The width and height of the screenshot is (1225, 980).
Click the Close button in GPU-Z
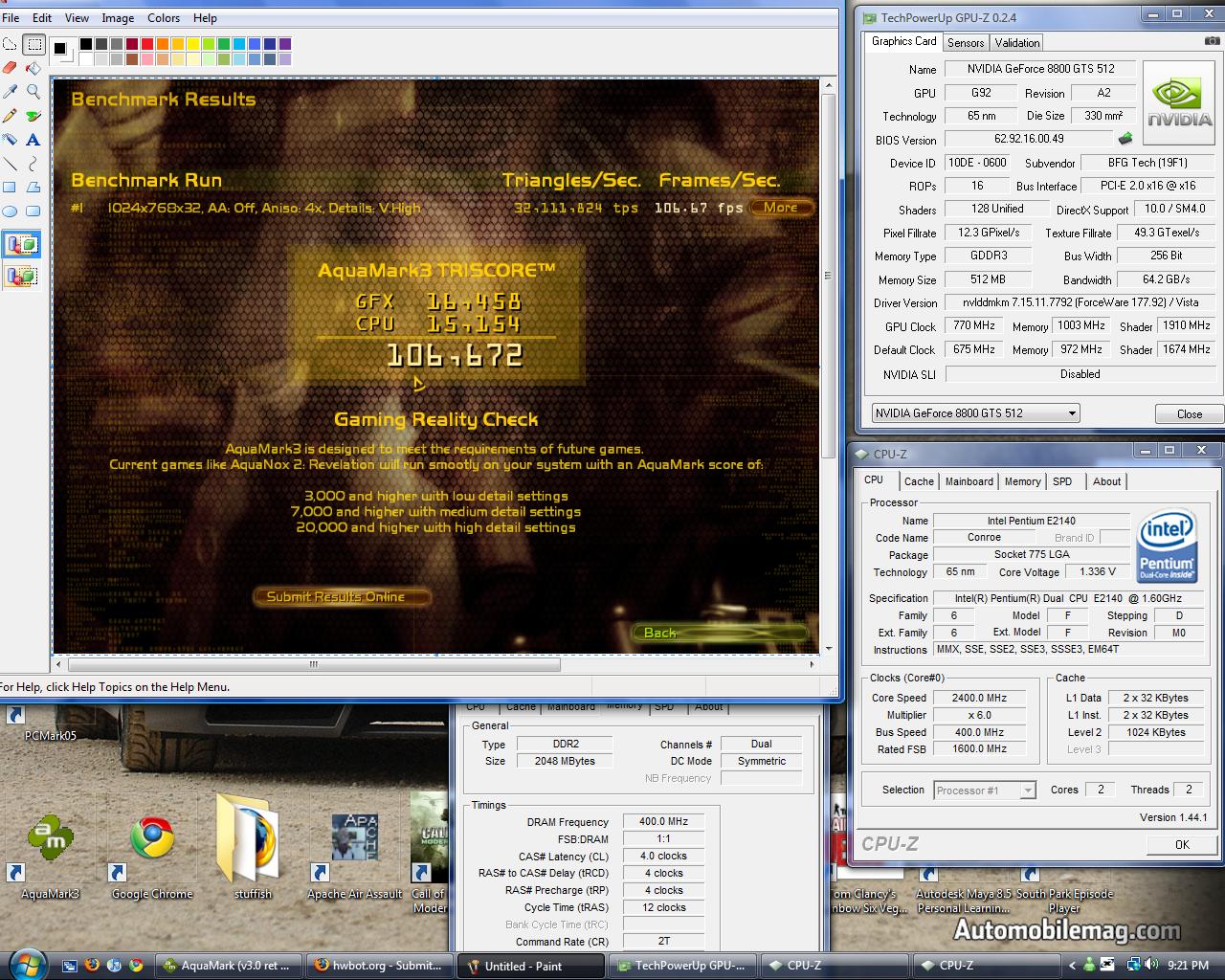[x=1190, y=414]
